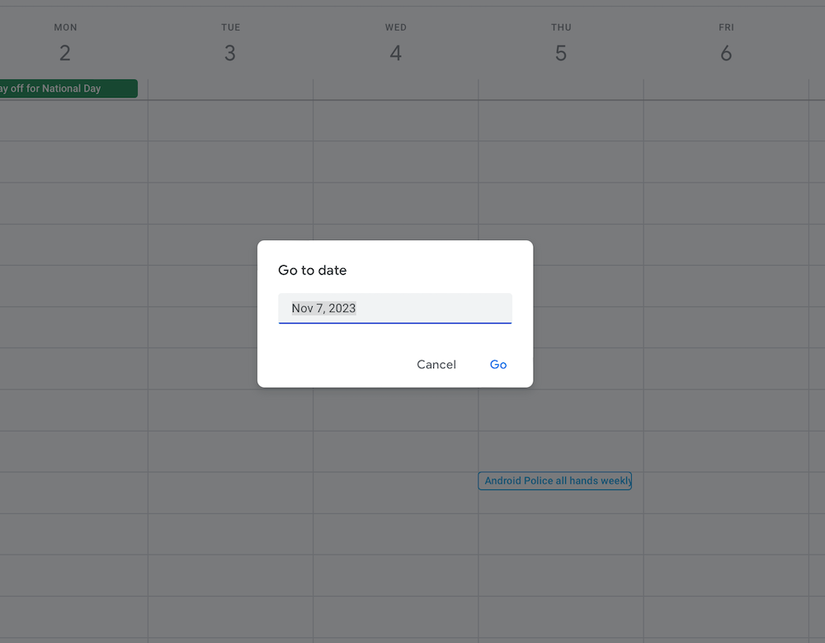Open Wednesday 4 from the day header
The width and height of the screenshot is (825, 643).
click(395, 53)
